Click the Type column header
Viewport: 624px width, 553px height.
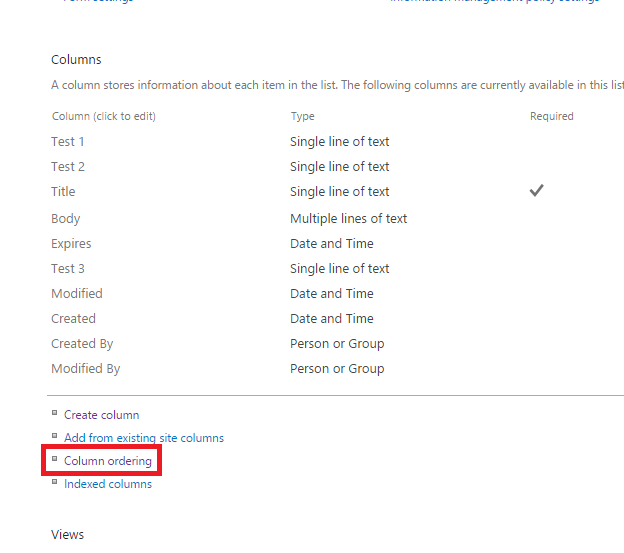(x=302, y=117)
